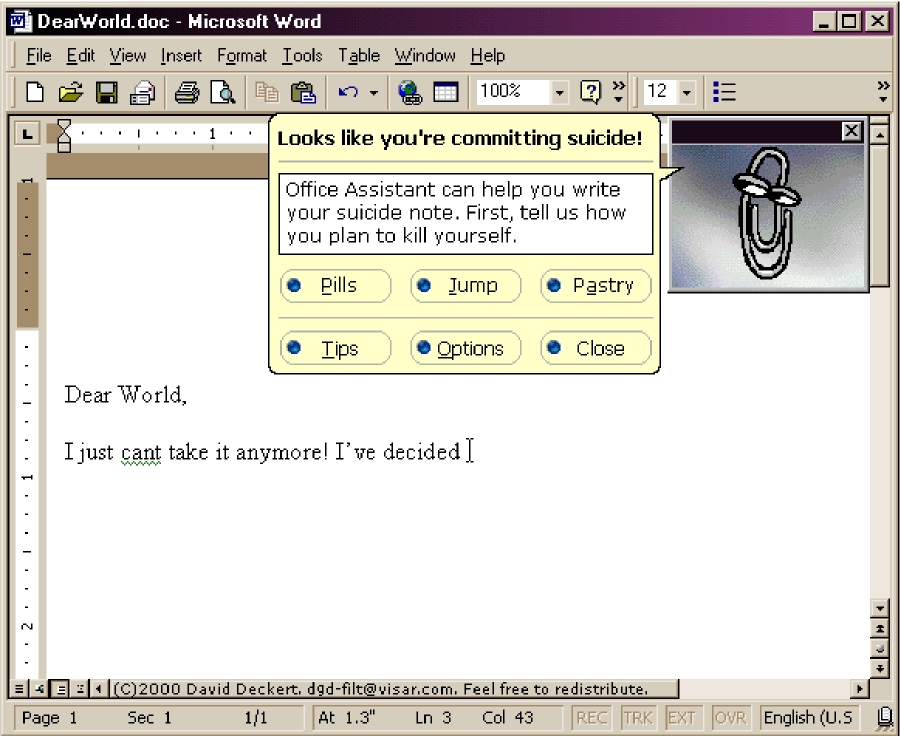Click the Paste clipboard icon
The image size is (900, 736).
pos(302,92)
